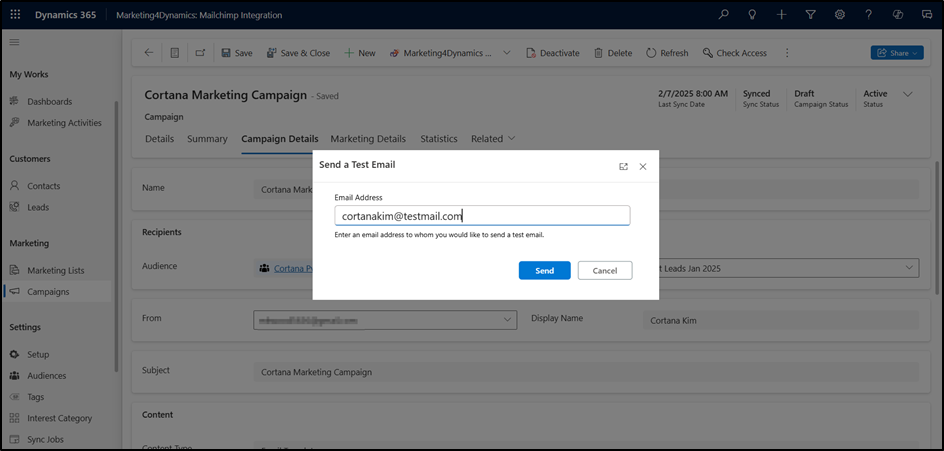The image size is (944, 451).
Task: Open the chat panel icon
Action: (927, 15)
